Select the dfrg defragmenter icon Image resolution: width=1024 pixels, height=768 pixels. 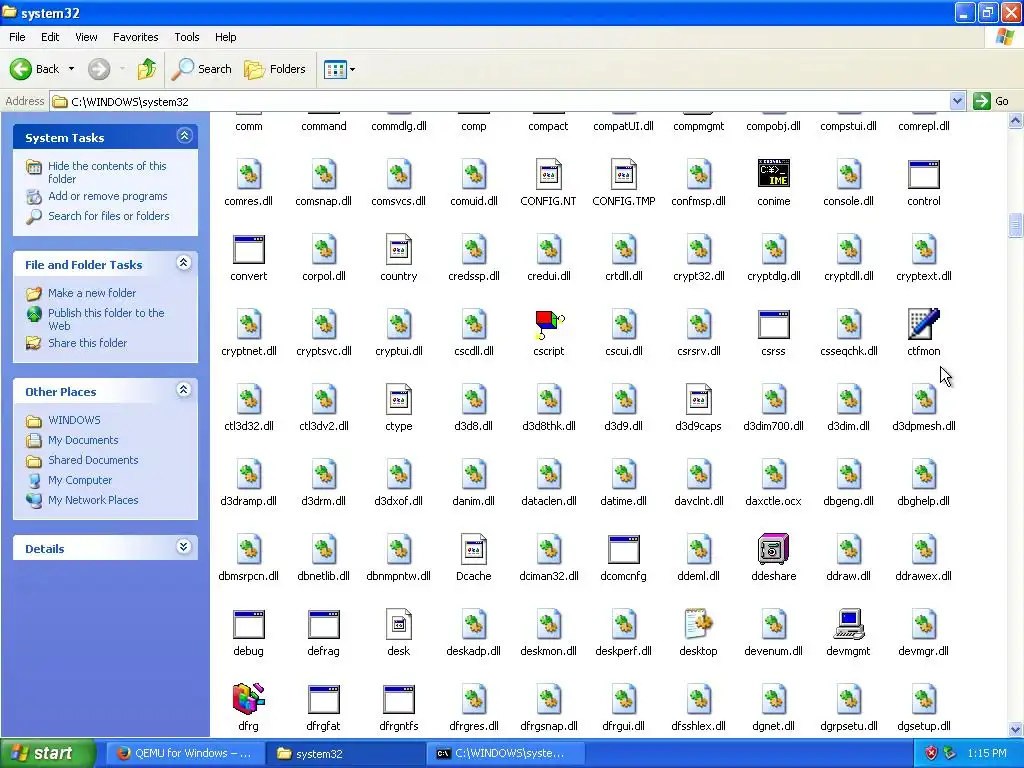[x=249, y=699]
